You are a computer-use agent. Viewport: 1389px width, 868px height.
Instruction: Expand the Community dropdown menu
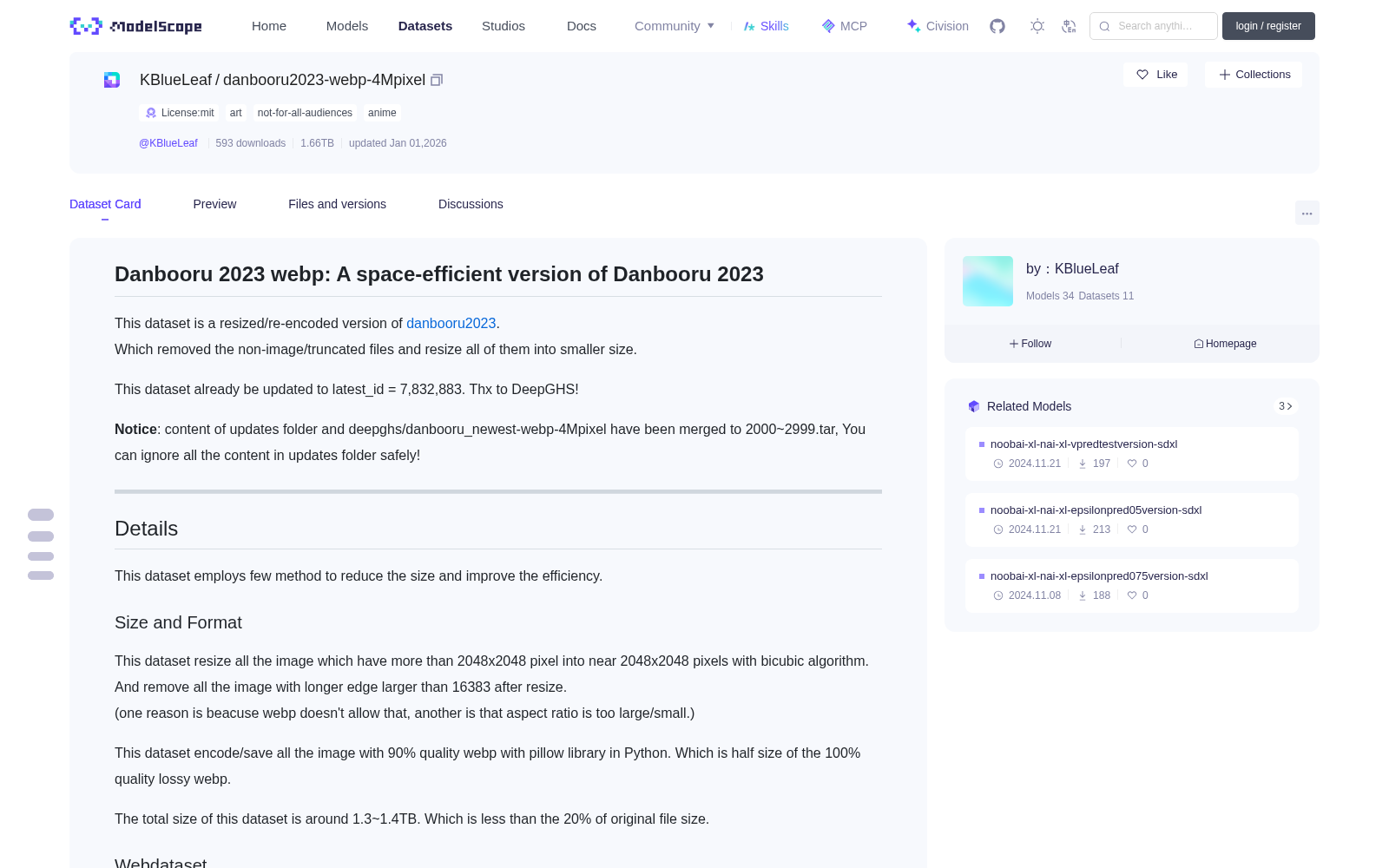point(675,26)
